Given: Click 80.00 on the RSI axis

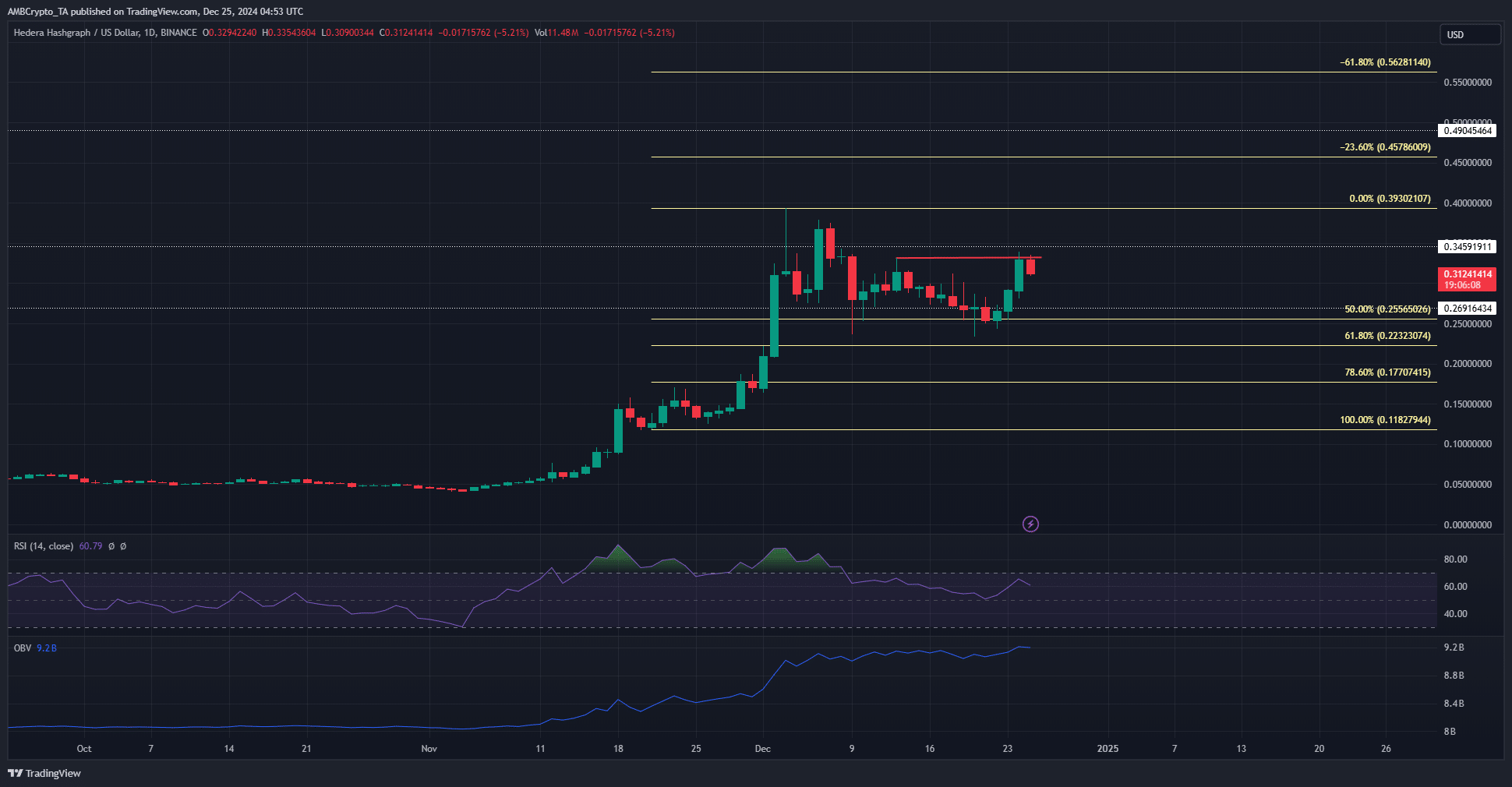Looking at the screenshot, I should tap(1455, 559).
